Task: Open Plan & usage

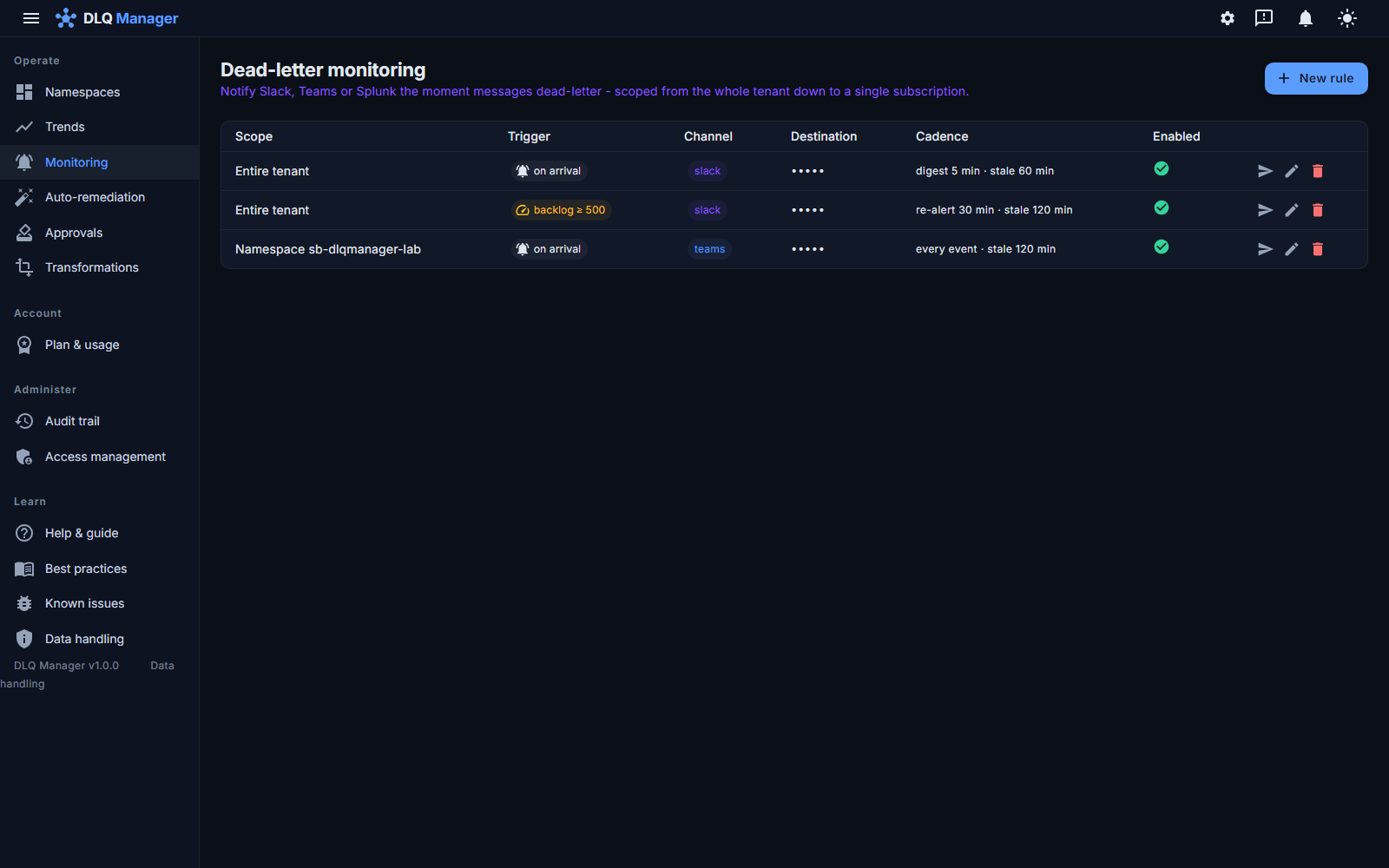Action: point(99,345)
